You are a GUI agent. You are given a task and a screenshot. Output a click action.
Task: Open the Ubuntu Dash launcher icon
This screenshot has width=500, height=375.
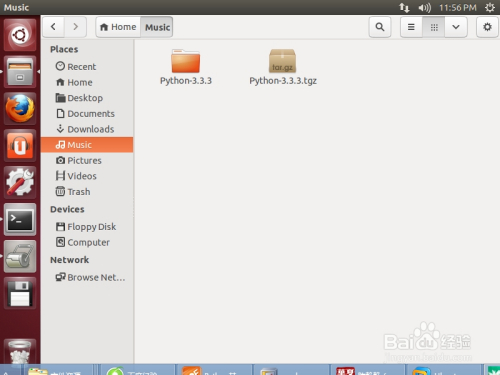[20, 35]
